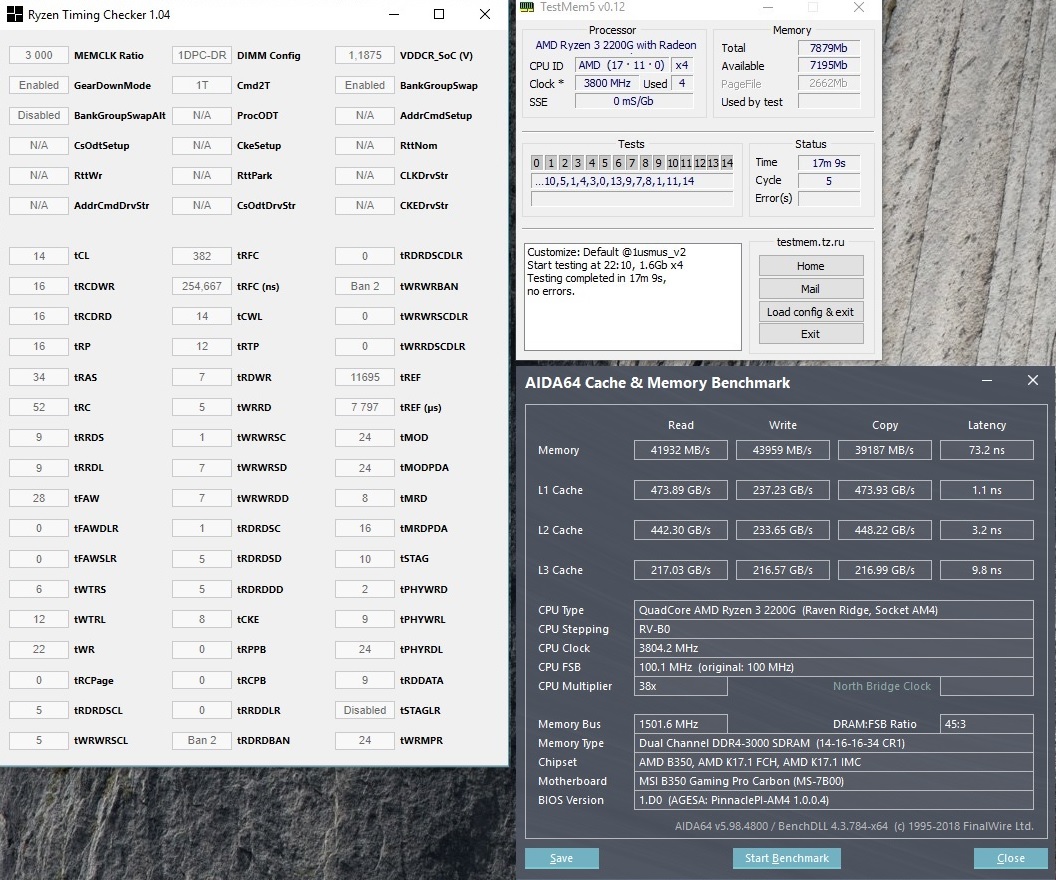Click the tWRMPR value 24
The height and width of the screenshot is (880, 1056).
point(365,740)
